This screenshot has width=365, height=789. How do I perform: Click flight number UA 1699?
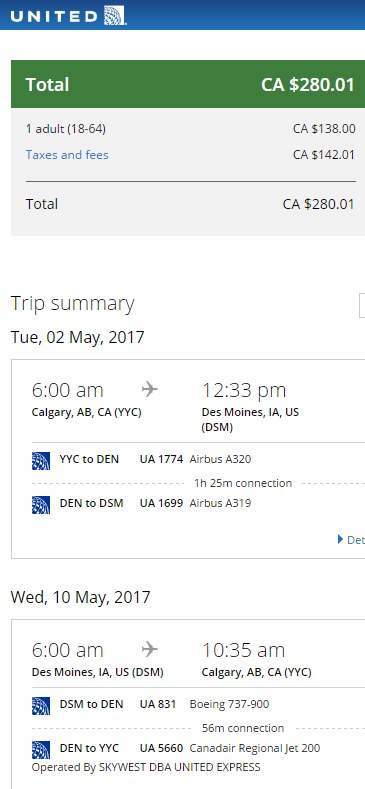161,503
